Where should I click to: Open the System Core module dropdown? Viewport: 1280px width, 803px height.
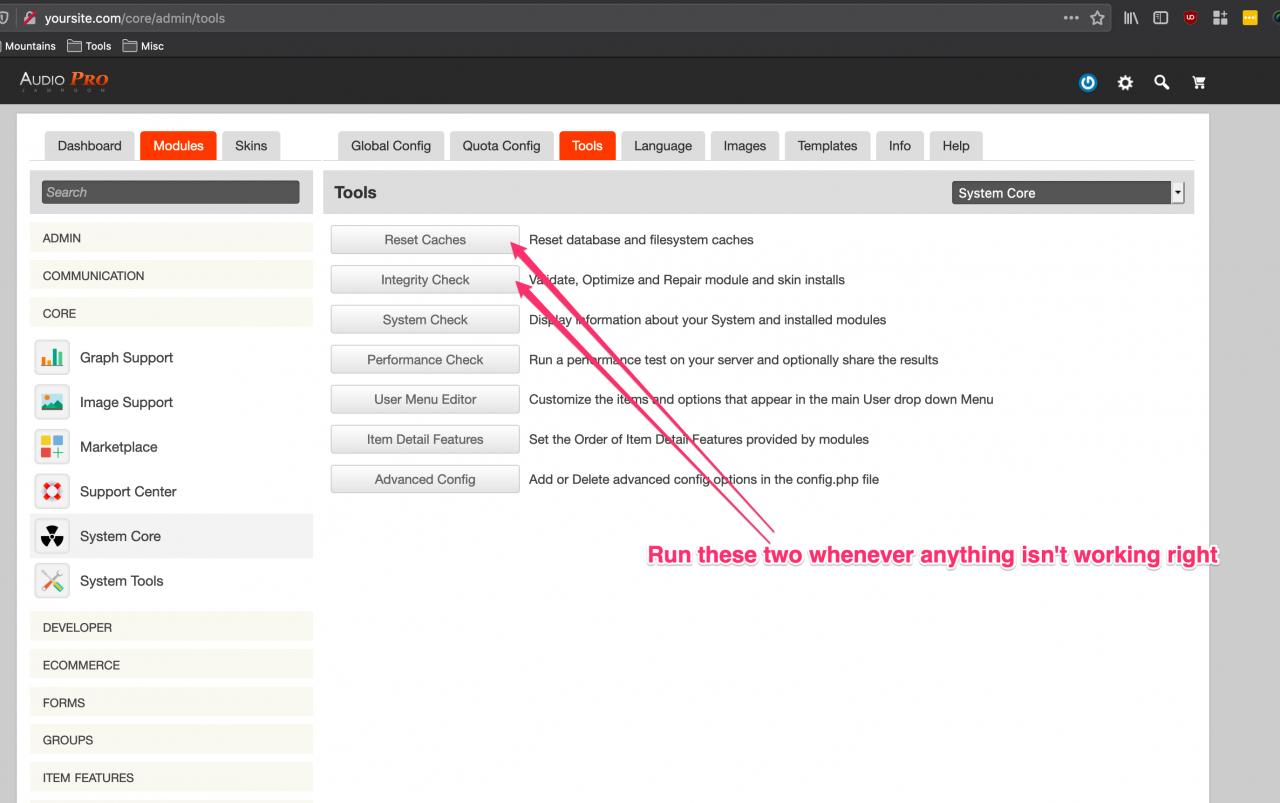click(x=1067, y=193)
